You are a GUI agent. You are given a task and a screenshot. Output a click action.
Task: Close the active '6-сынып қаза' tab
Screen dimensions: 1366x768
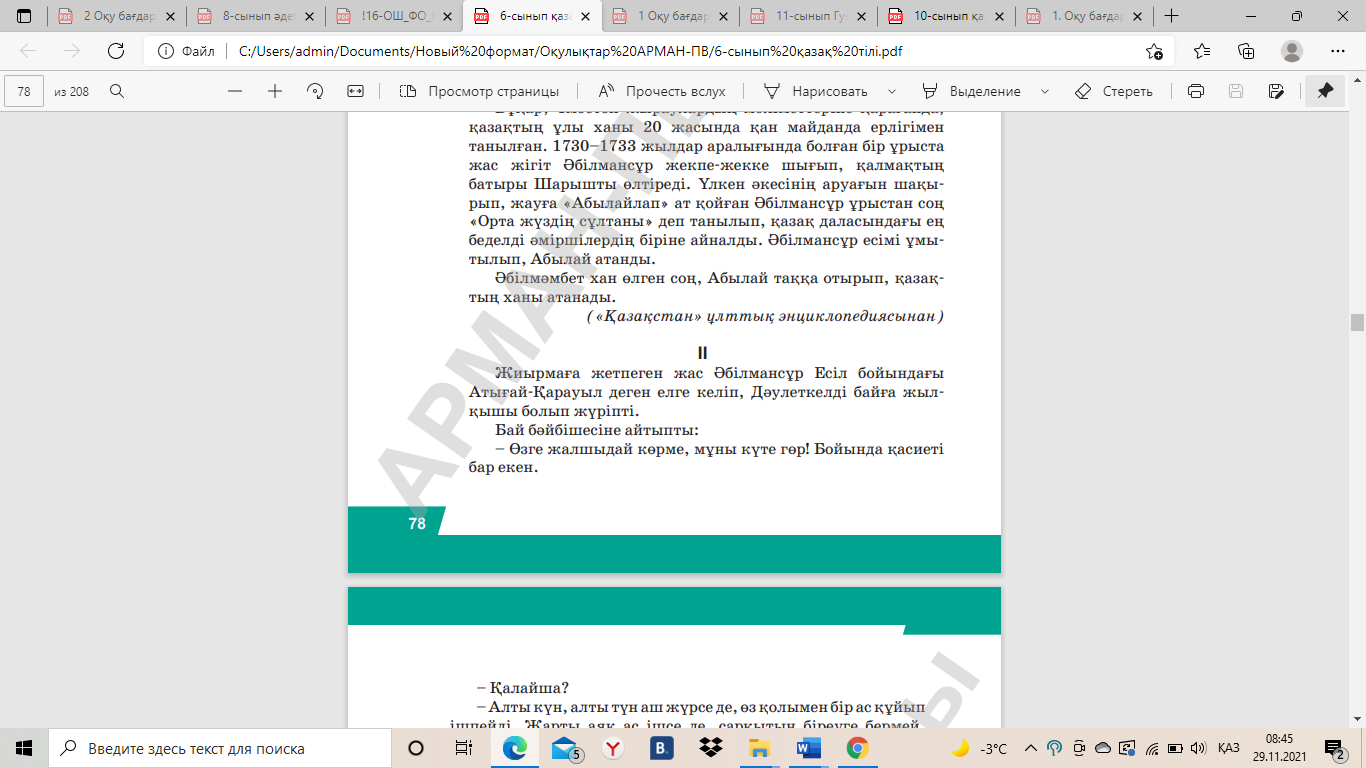[x=584, y=16]
